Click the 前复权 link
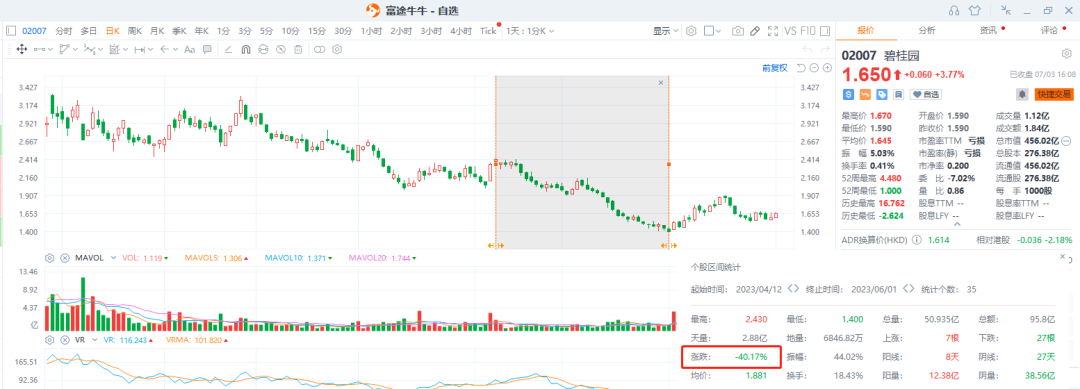The width and height of the screenshot is (1080, 389). pos(774,67)
